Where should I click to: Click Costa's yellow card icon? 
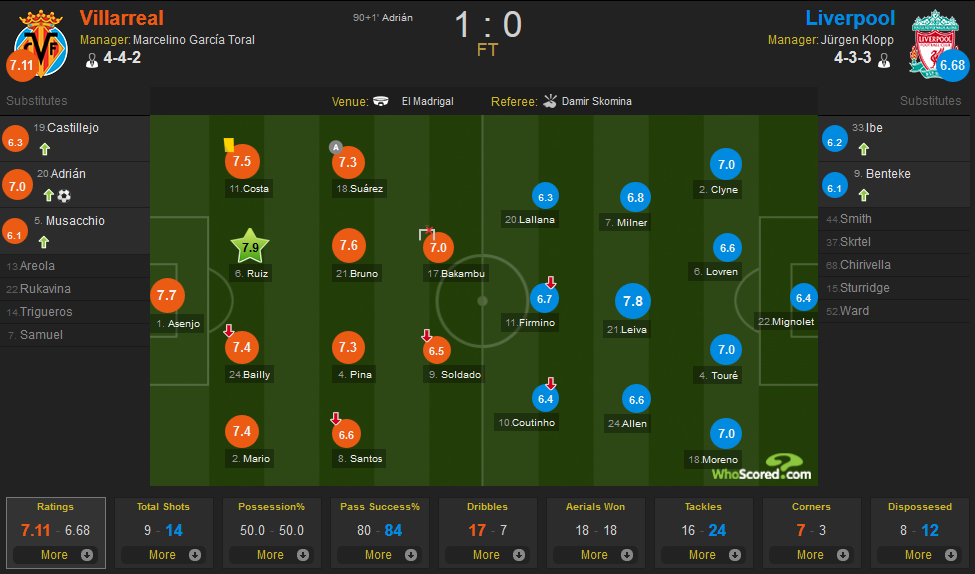(x=229, y=145)
